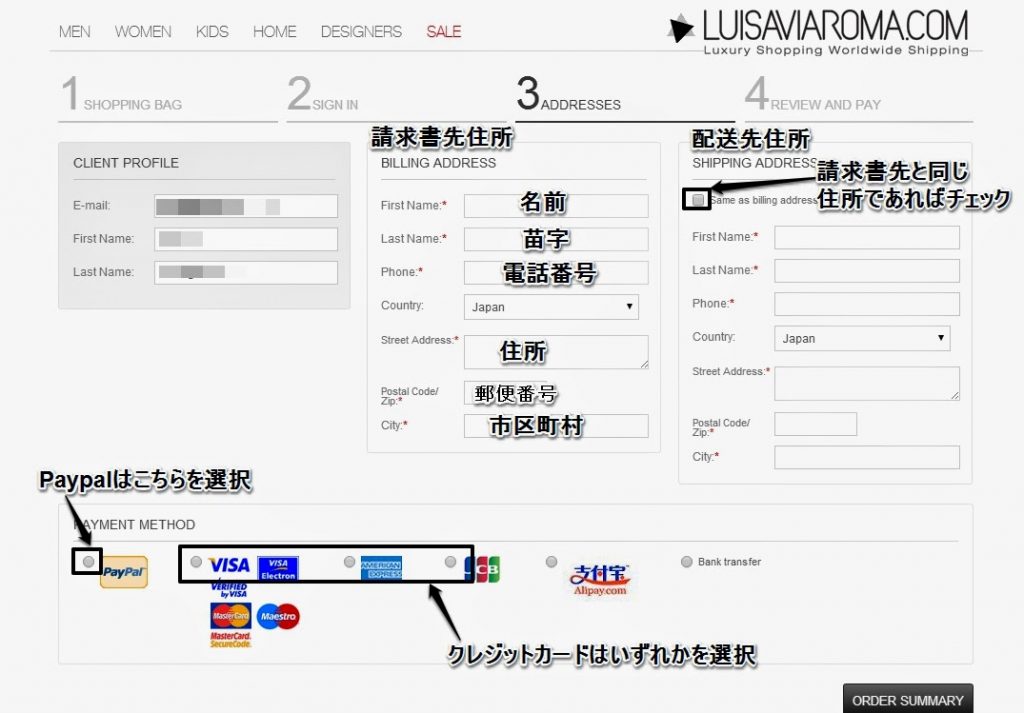This screenshot has width=1024, height=713.
Task: Click billing Last Name field
Action: tap(556, 239)
